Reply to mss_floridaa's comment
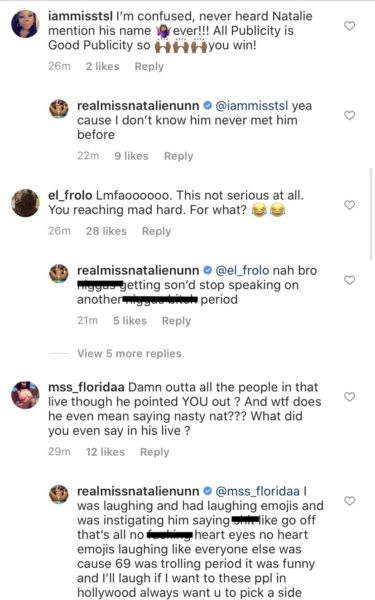This screenshot has height=600, width=375. (x=154, y=452)
